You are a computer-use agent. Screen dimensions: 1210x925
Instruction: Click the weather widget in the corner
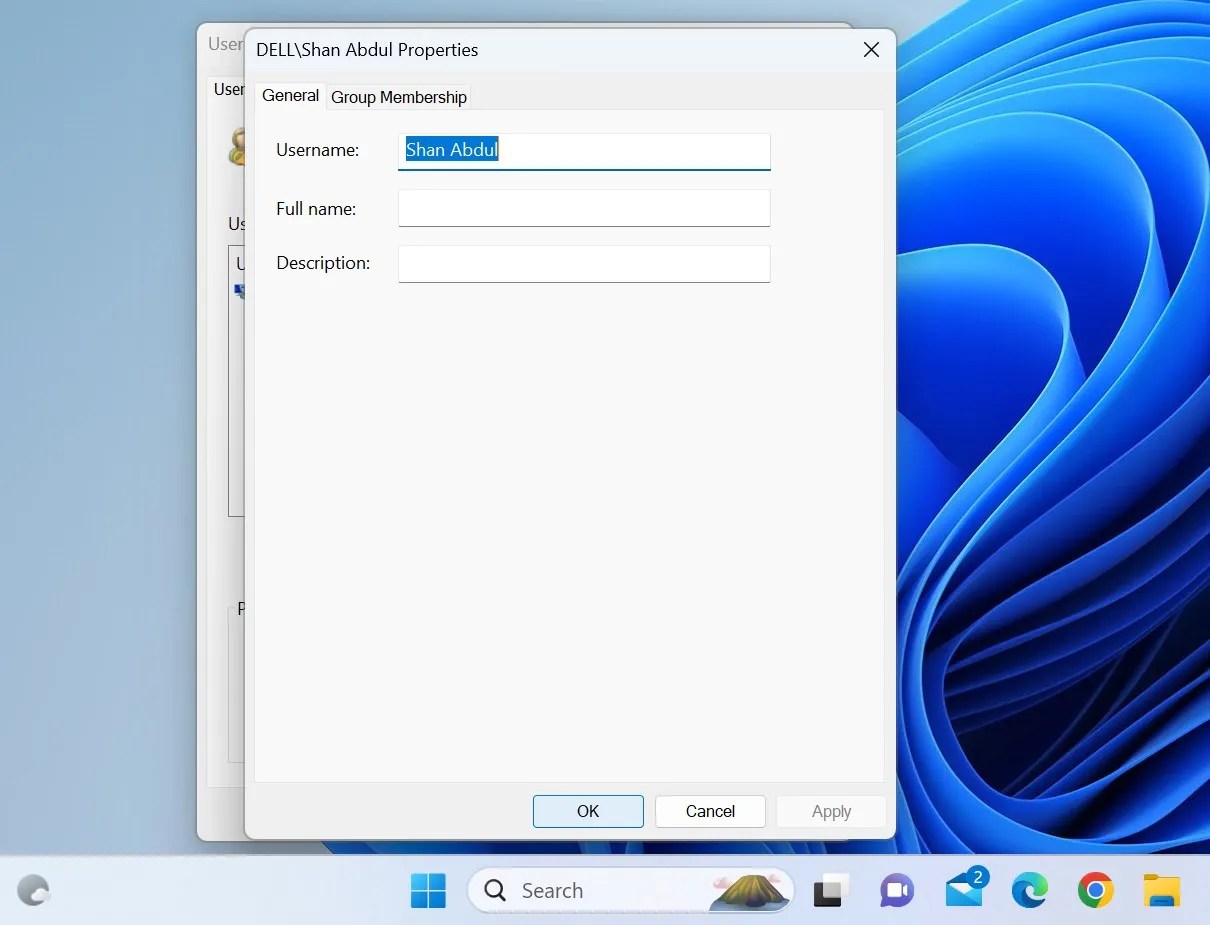[33, 890]
